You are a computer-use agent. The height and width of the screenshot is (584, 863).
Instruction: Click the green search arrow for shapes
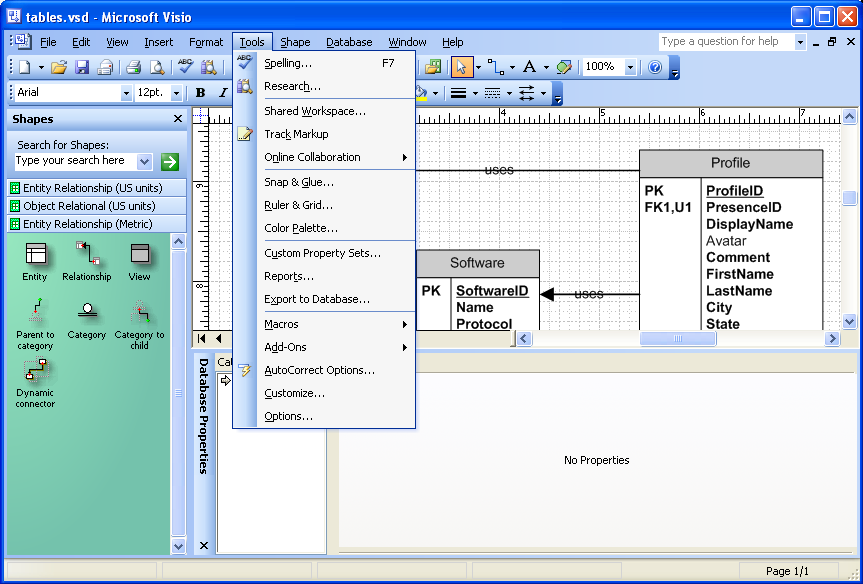click(170, 161)
